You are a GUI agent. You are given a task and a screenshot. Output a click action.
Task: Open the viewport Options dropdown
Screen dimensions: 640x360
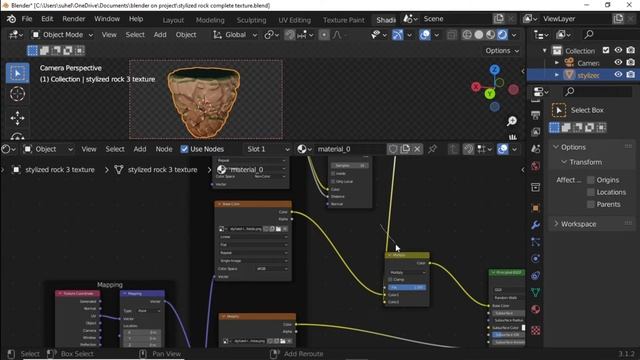coord(502,51)
